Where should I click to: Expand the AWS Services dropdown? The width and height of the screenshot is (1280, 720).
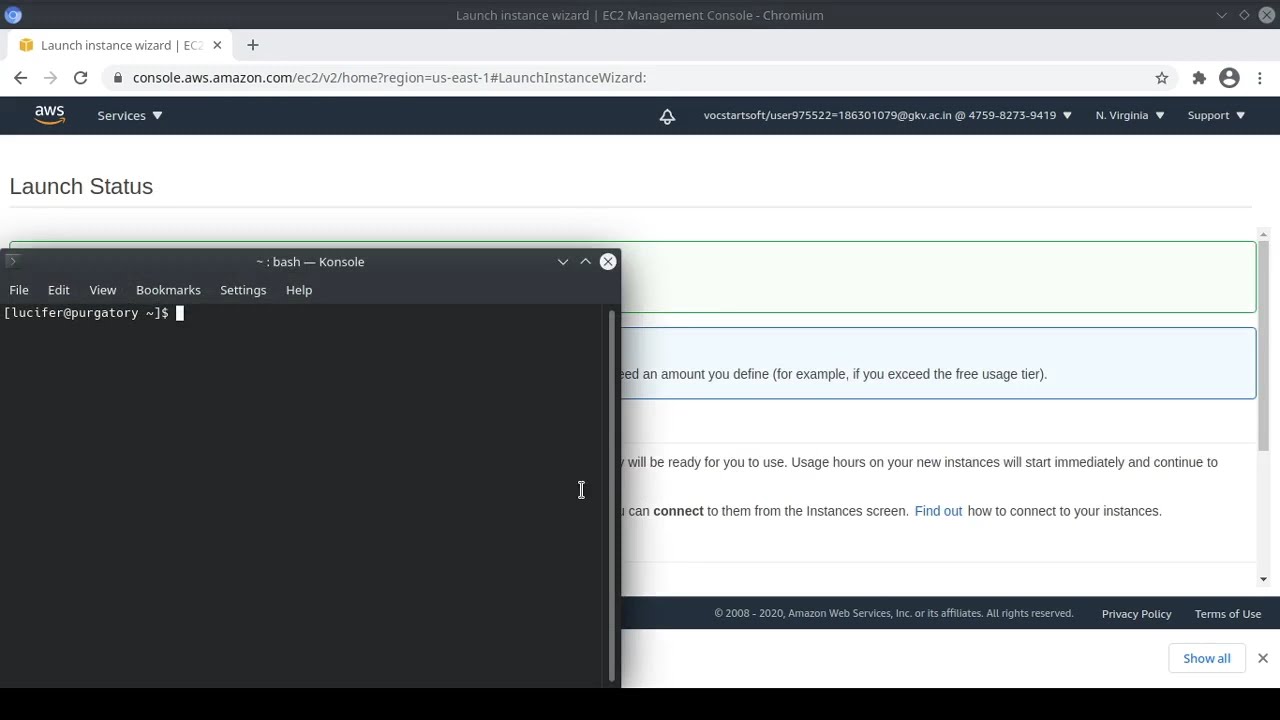(129, 116)
